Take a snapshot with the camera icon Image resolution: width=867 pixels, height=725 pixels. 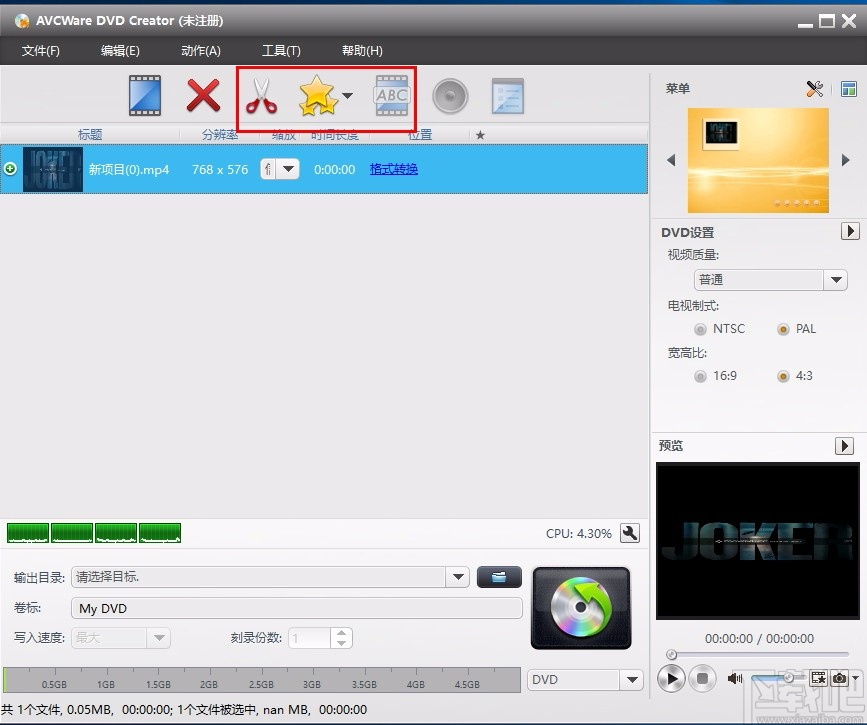click(838, 678)
